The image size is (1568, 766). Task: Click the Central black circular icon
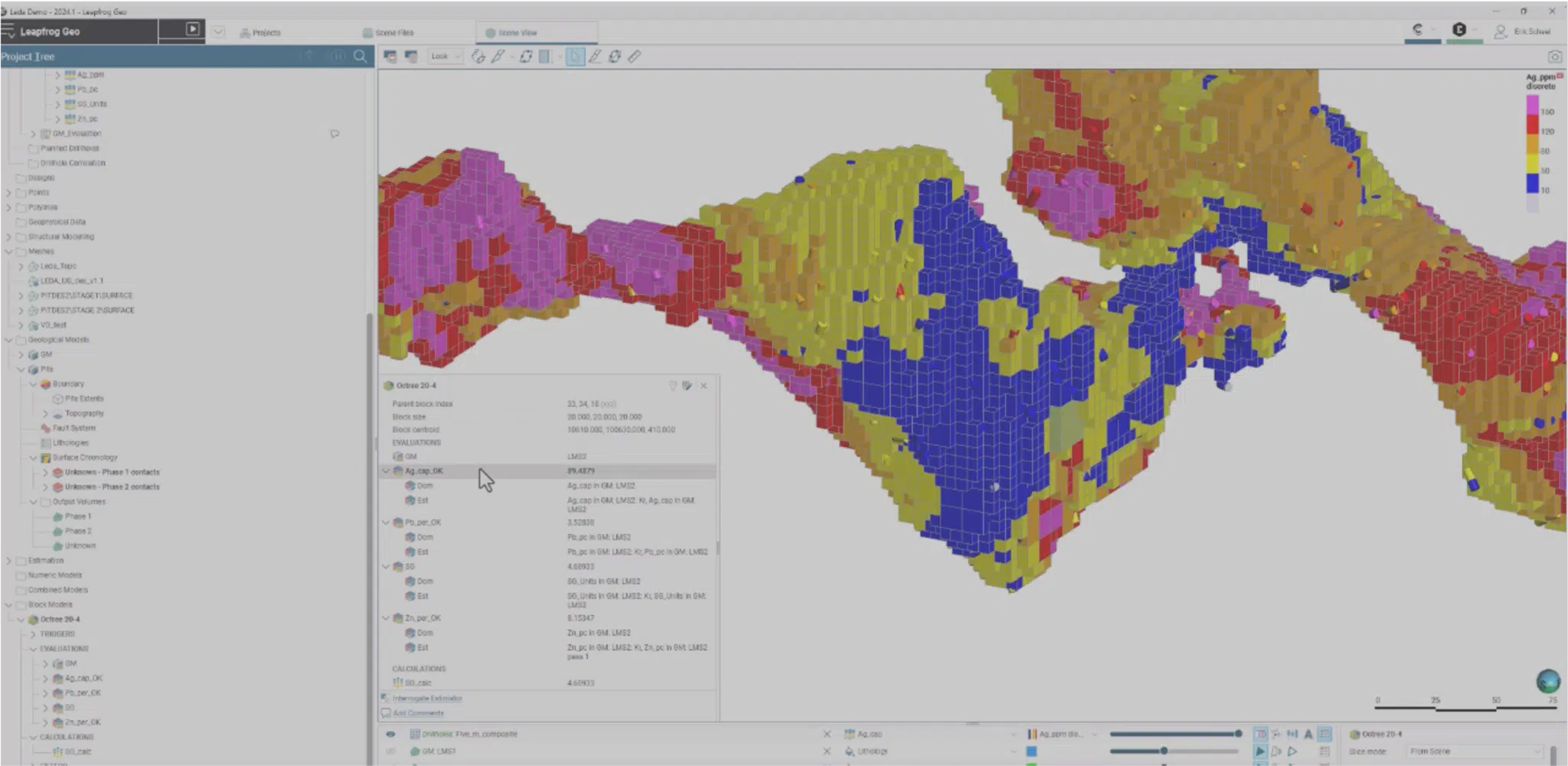(1459, 30)
